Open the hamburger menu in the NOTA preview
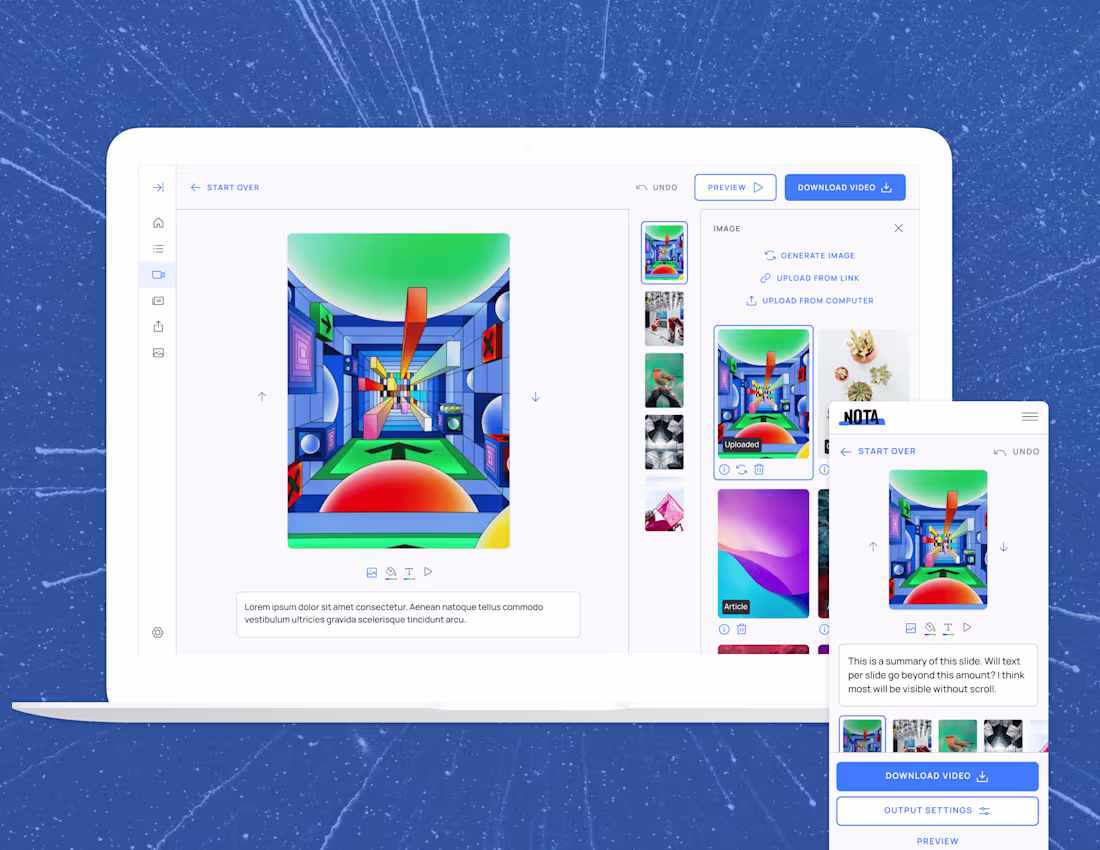 click(x=1030, y=417)
